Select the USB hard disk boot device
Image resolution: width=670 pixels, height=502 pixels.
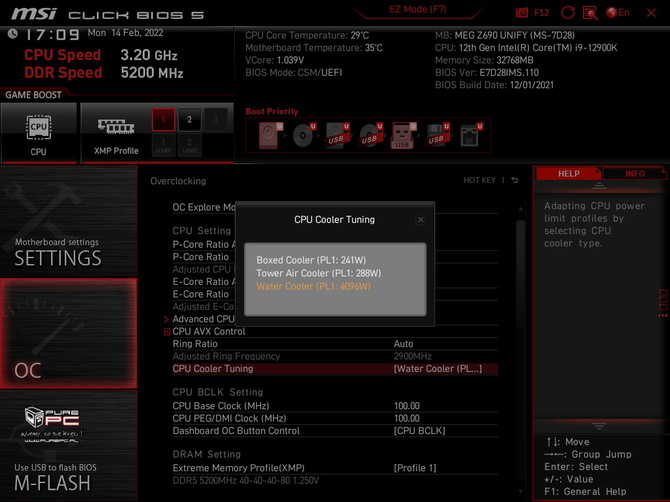337,135
